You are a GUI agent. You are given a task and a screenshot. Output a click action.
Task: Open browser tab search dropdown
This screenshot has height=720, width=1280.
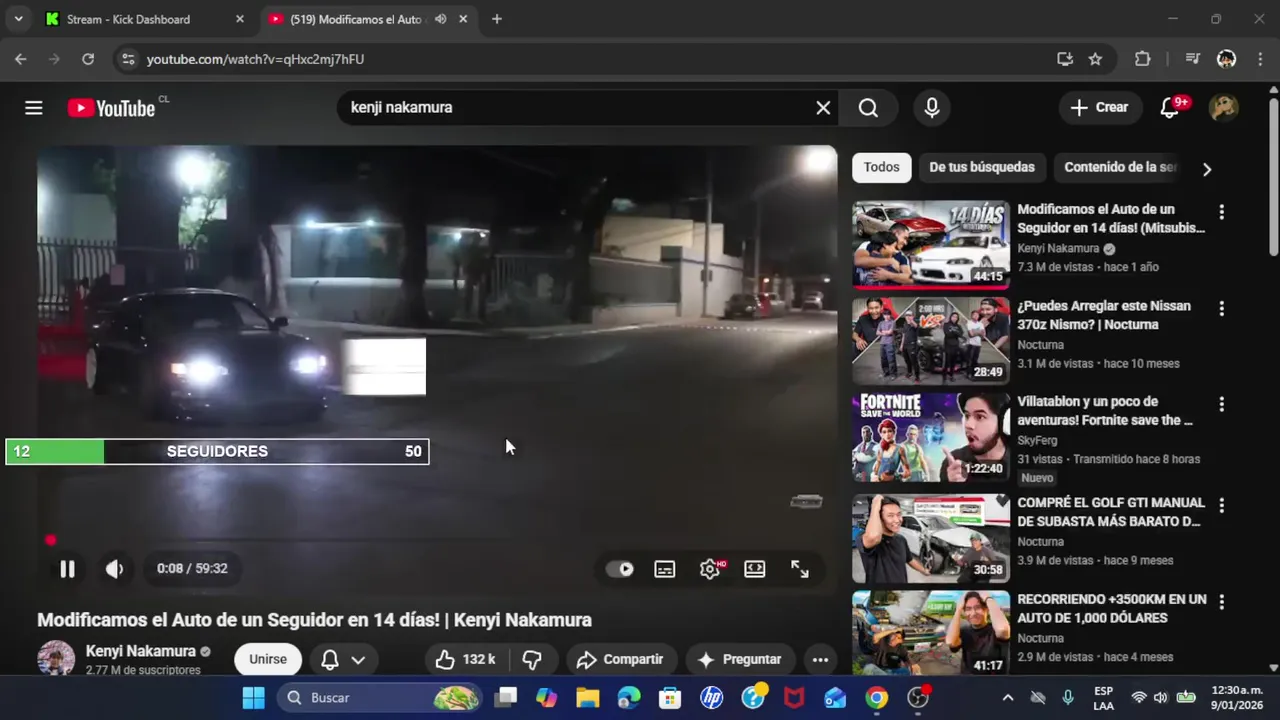18,19
